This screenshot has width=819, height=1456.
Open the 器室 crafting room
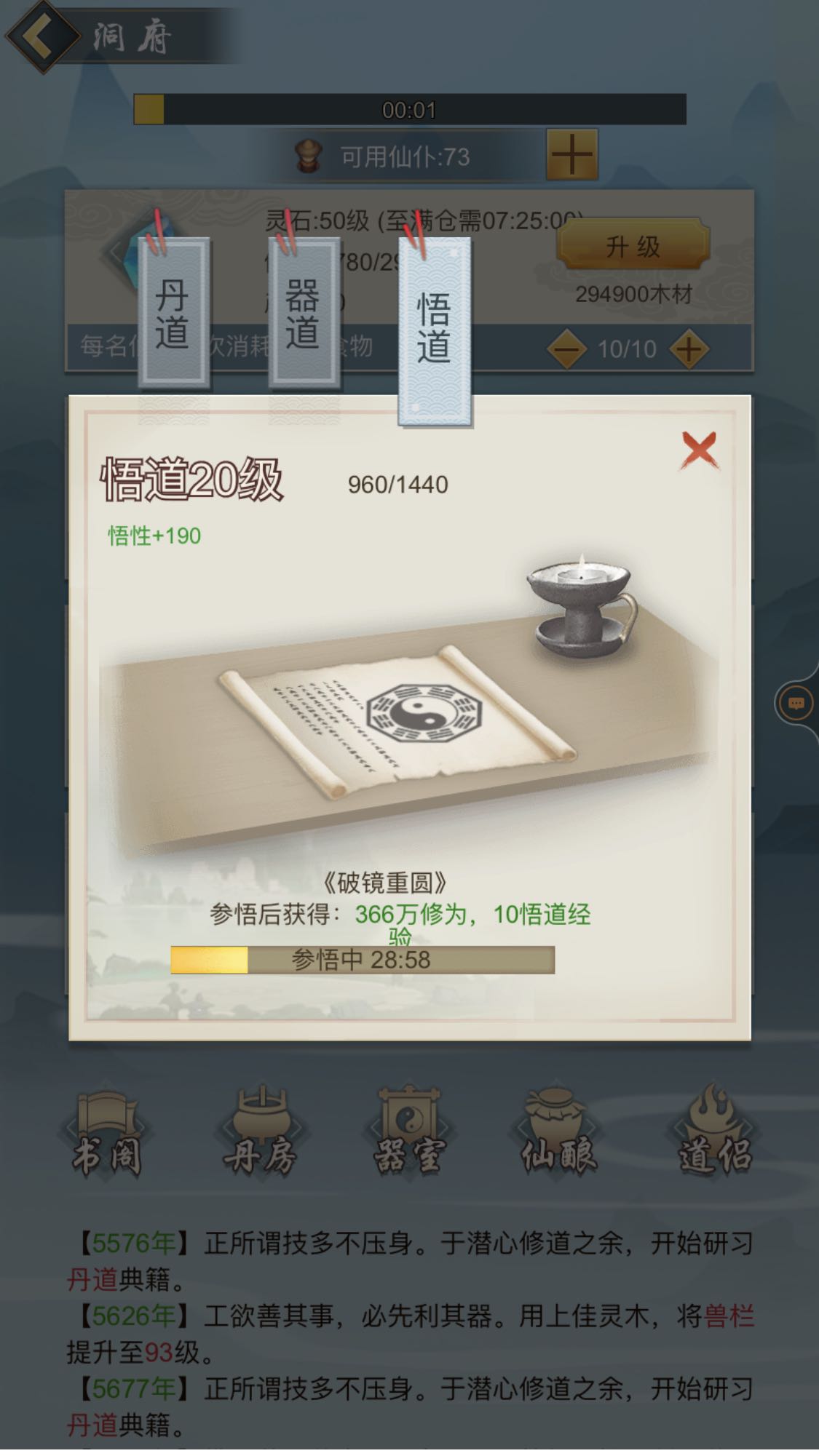409,1132
